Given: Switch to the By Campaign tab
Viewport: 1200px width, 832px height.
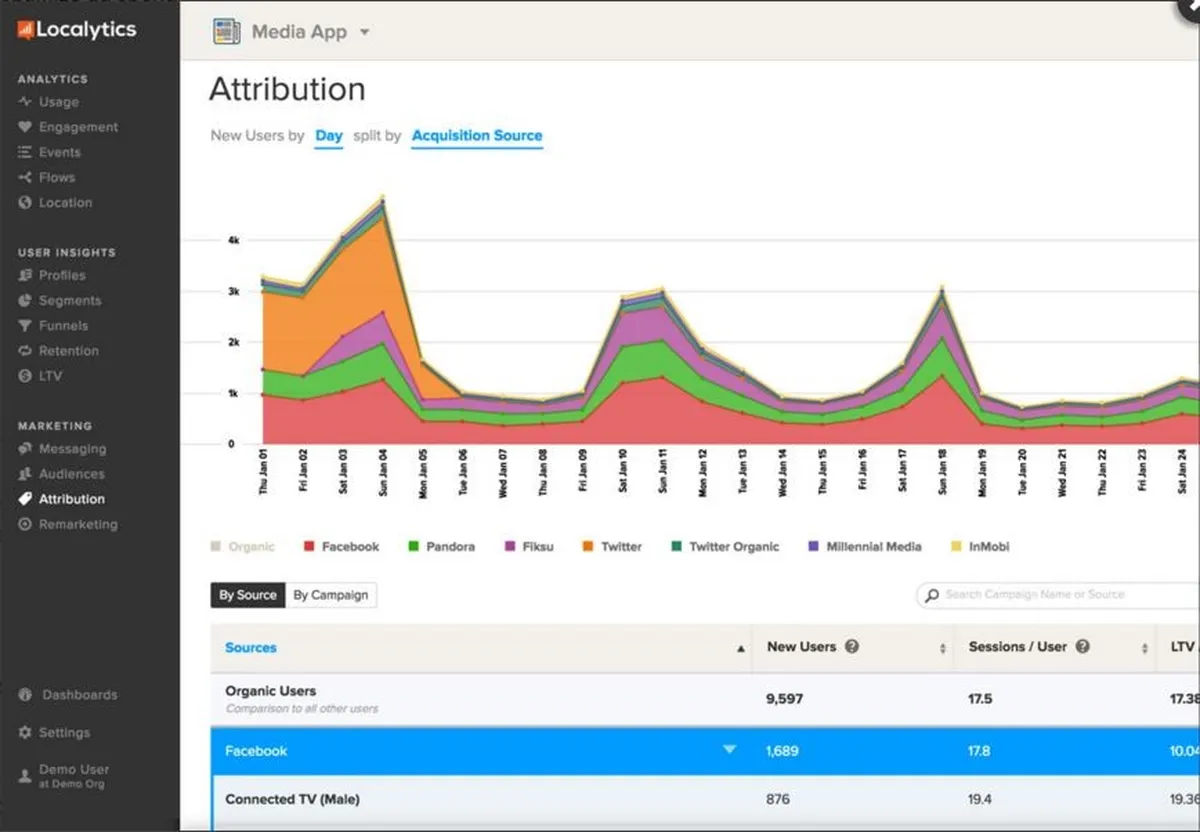Looking at the screenshot, I should 331,595.
